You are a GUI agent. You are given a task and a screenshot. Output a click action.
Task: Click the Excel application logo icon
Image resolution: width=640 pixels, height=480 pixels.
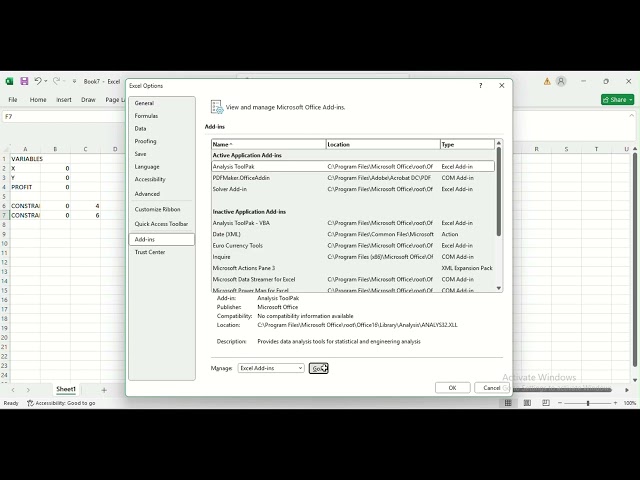click(9, 81)
